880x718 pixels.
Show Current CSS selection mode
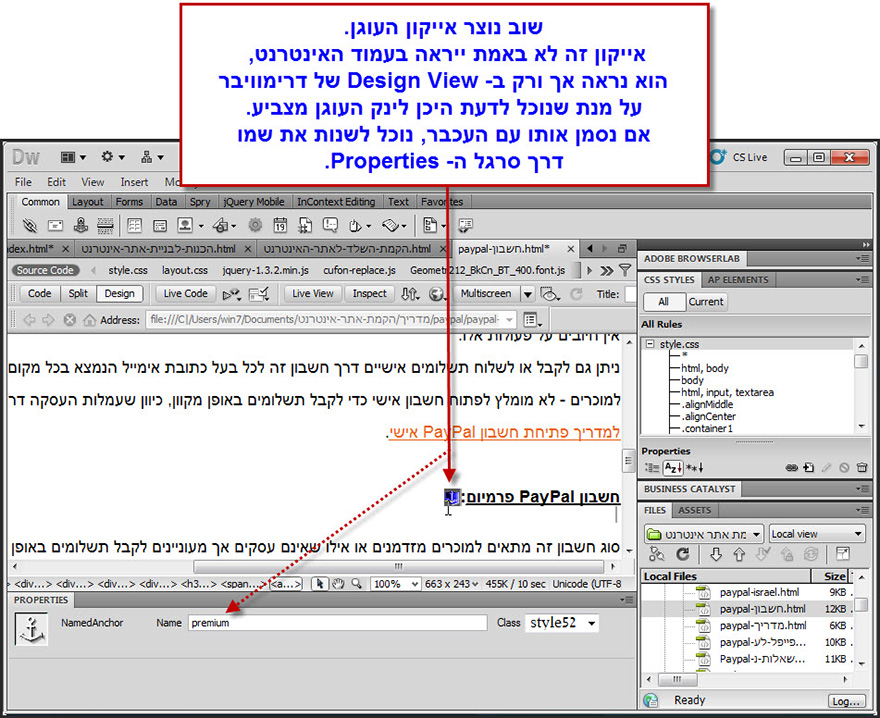pos(706,302)
